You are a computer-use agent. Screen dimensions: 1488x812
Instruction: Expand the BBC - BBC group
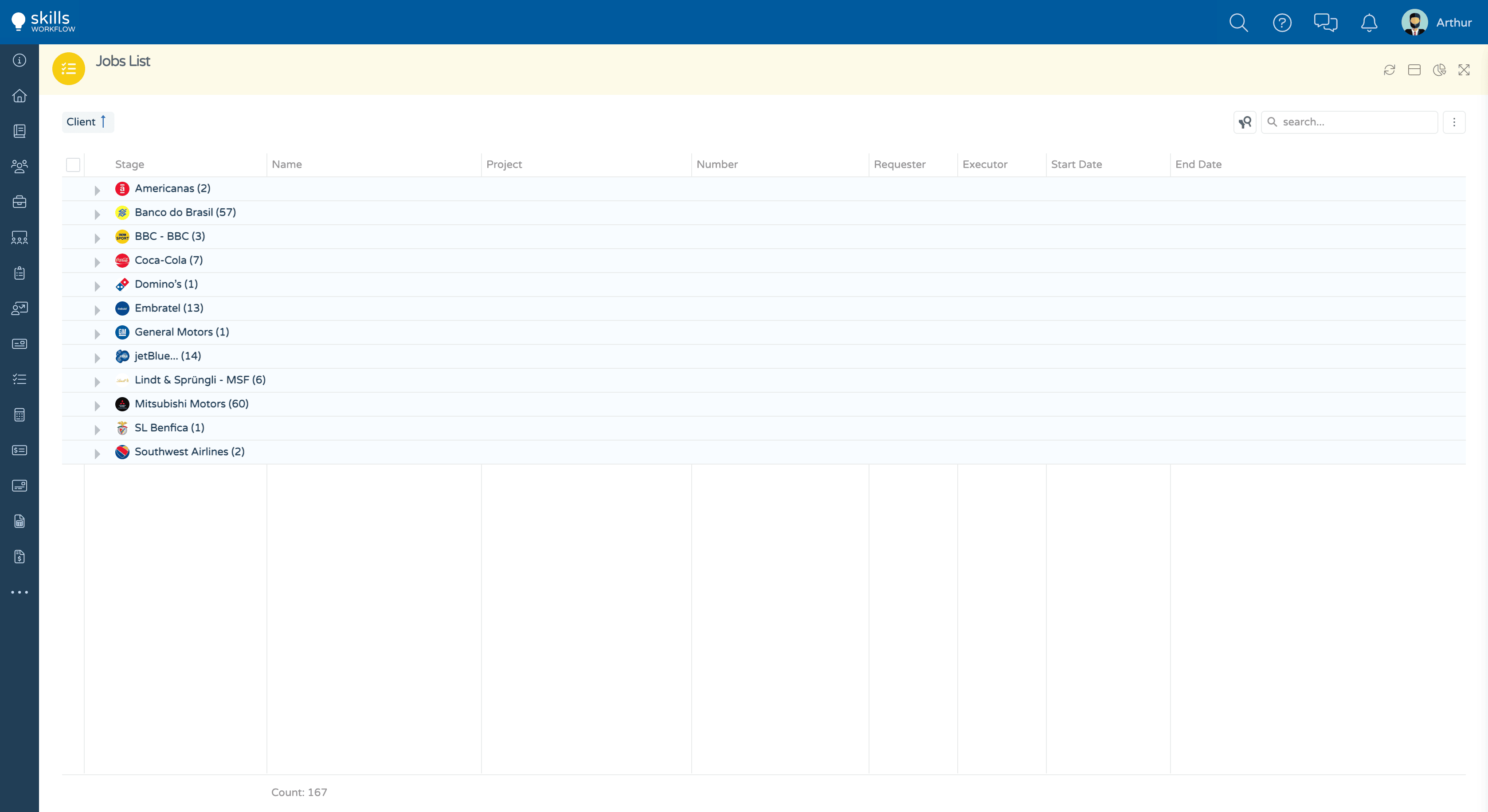pyautogui.click(x=97, y=238)
